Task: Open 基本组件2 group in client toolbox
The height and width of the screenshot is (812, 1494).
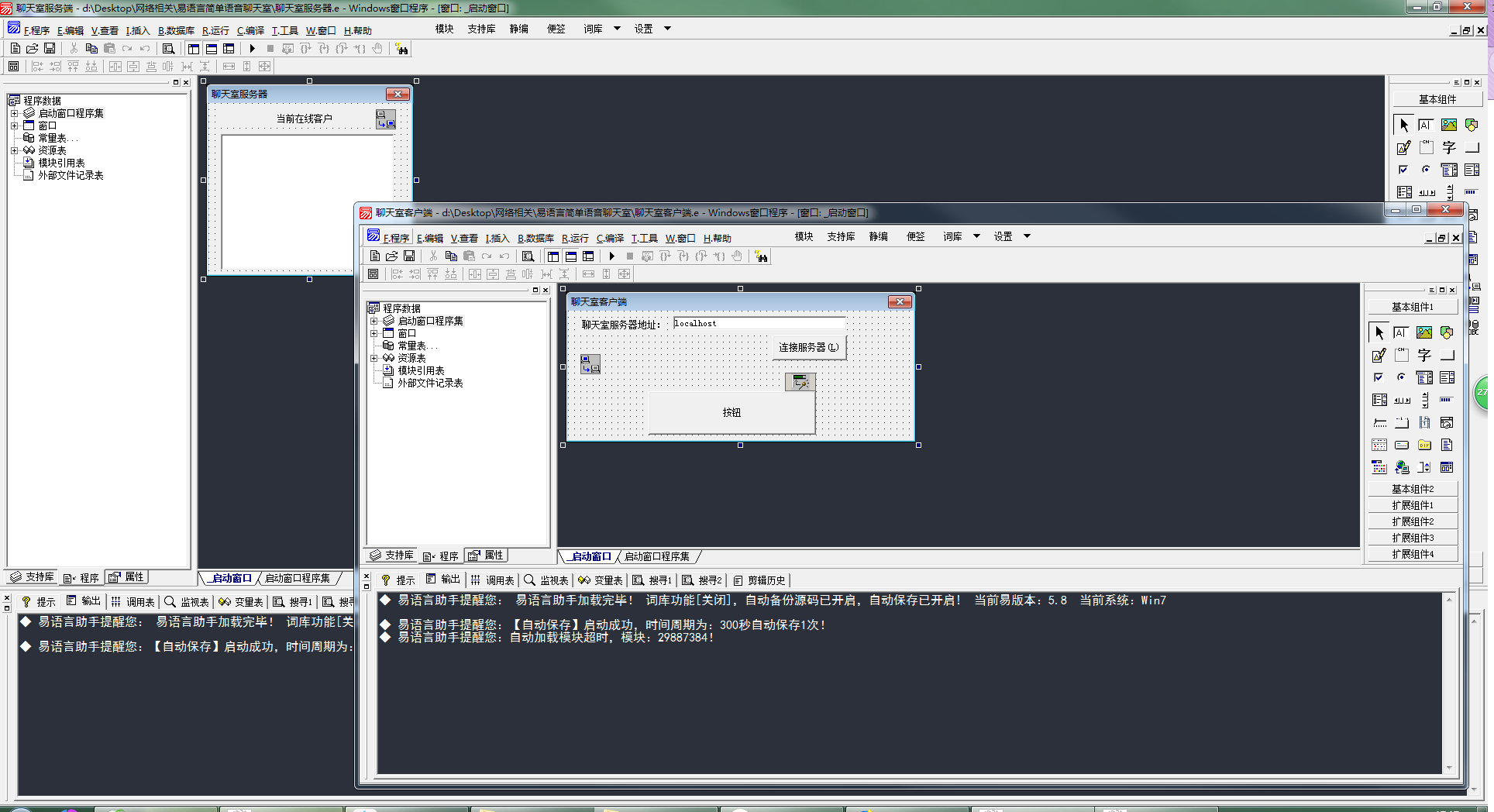Action: pos(1413,489)
